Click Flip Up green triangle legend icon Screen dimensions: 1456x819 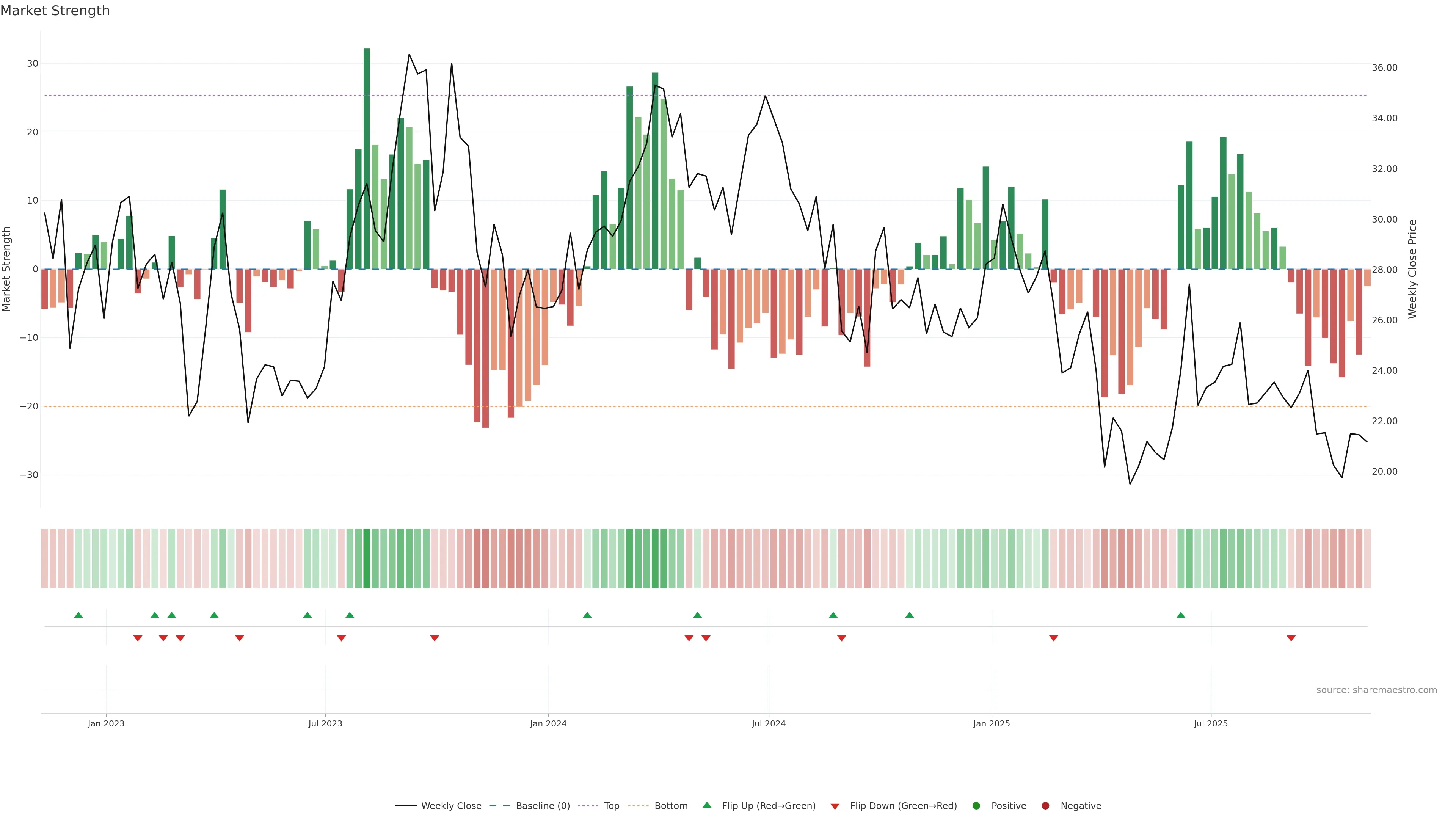[x=706, y=805]
